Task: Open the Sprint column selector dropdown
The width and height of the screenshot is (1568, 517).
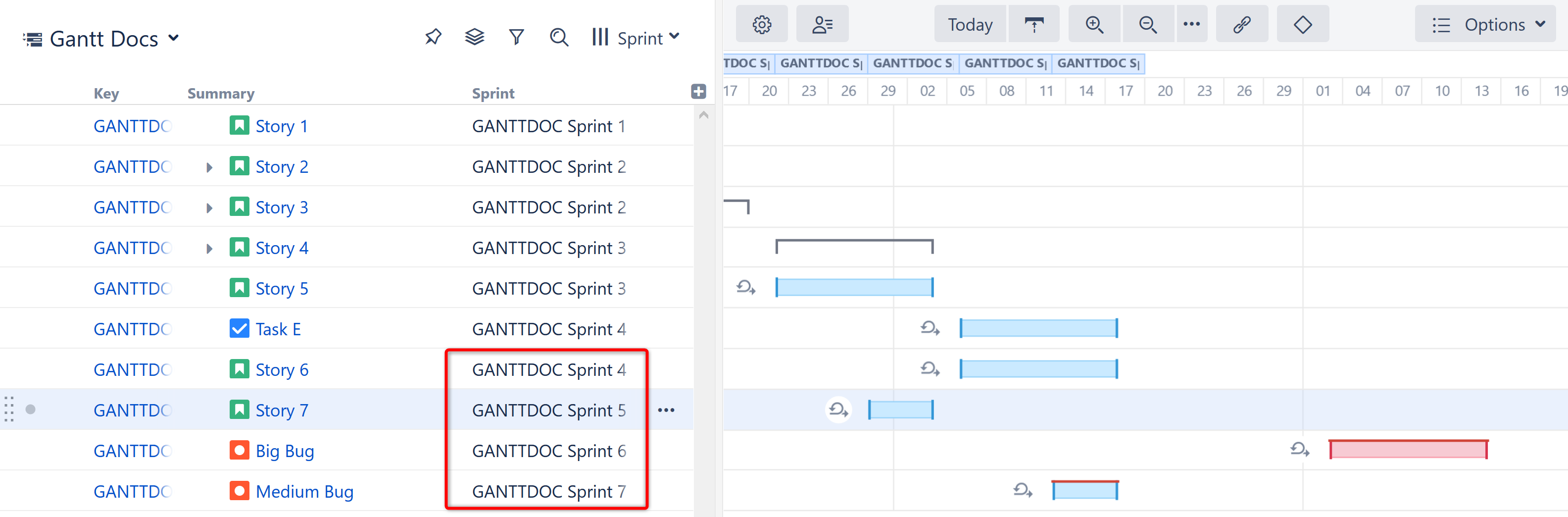Action: coord(635,37)
